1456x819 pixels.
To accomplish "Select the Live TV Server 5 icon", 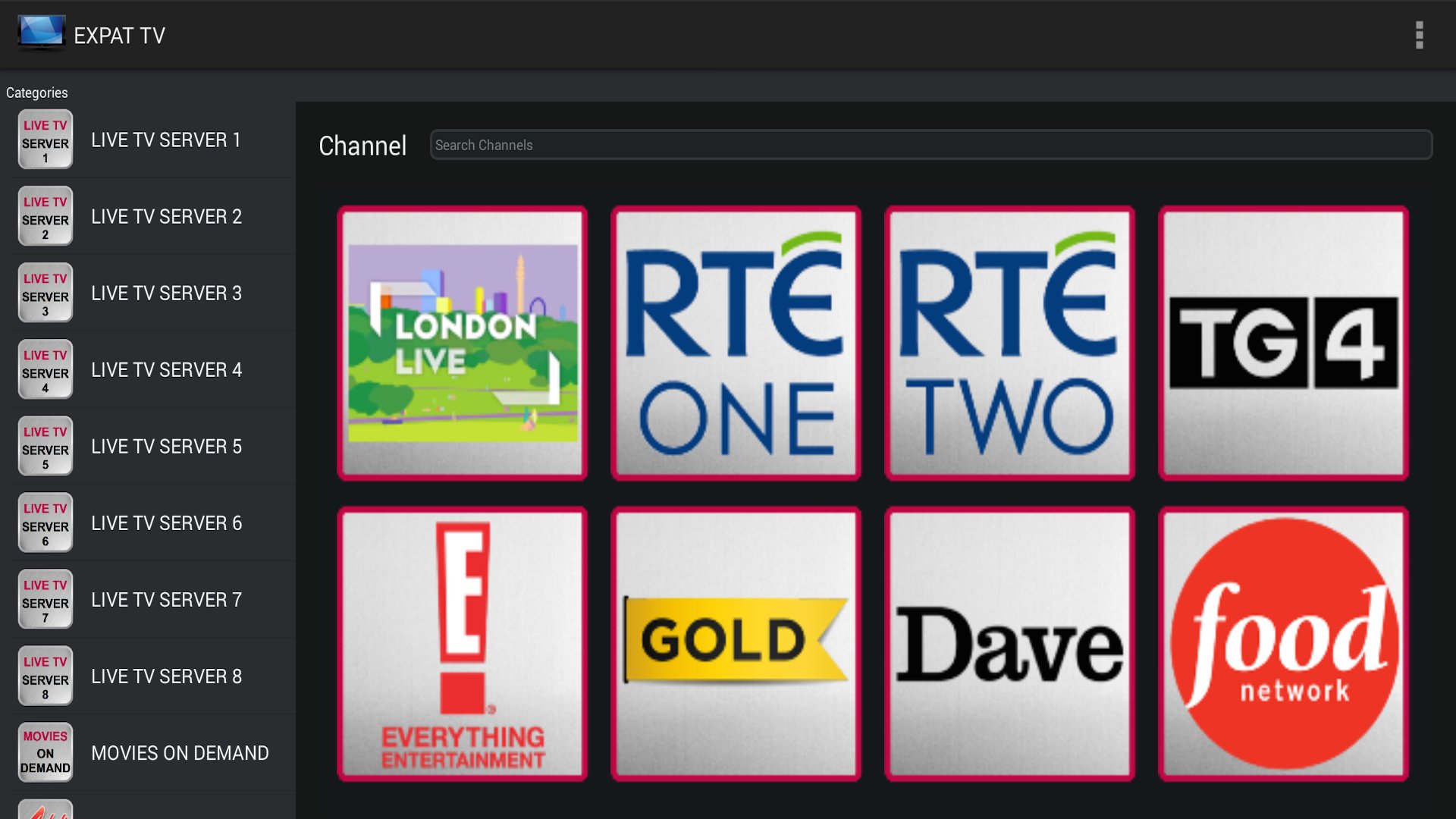I will (x=45, y=446).
